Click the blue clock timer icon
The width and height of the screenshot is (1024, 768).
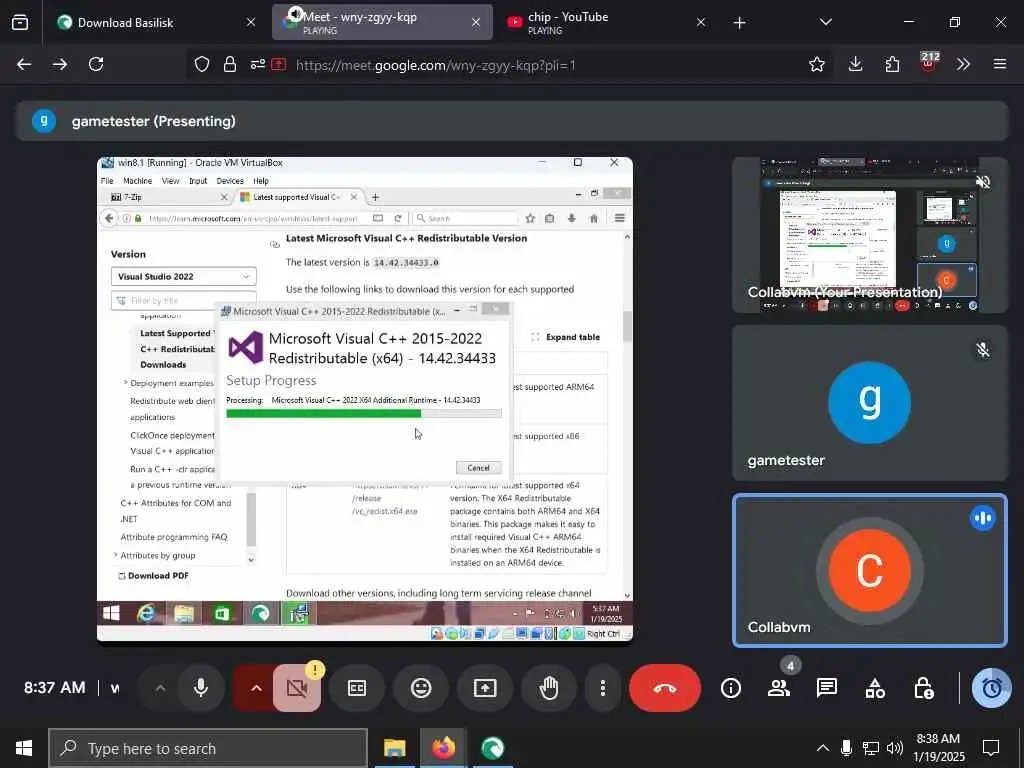tap(991, 688)
